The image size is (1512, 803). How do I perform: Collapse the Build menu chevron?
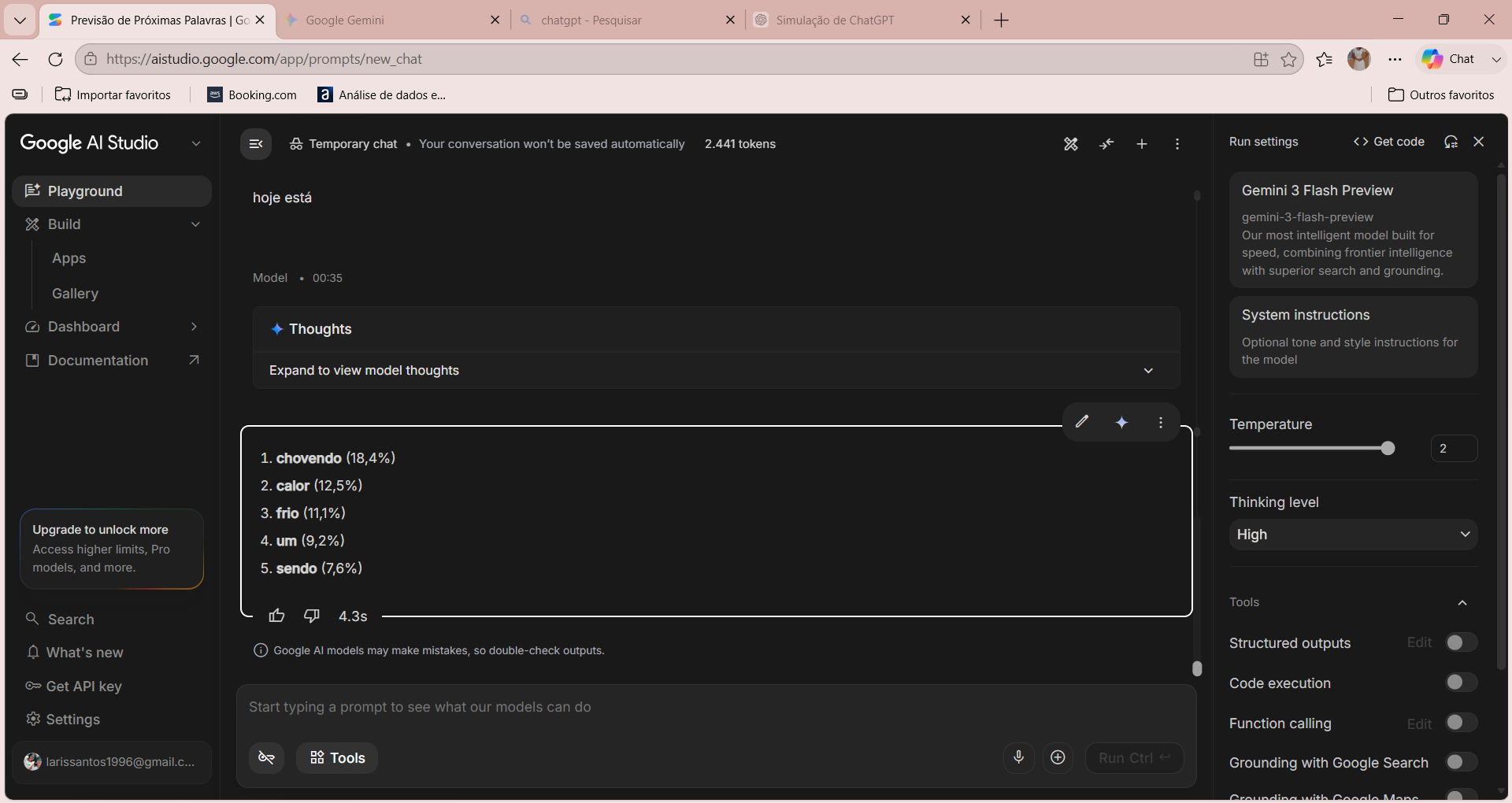[195, 224]
